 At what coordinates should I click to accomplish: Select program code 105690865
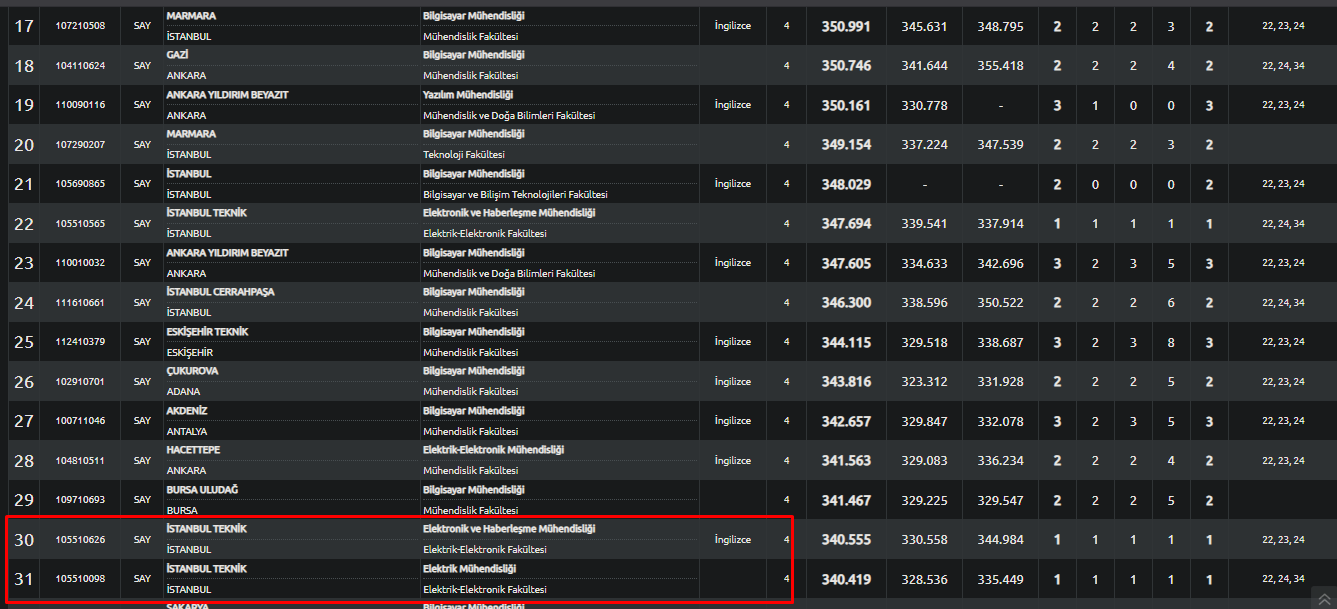point(81,184)
